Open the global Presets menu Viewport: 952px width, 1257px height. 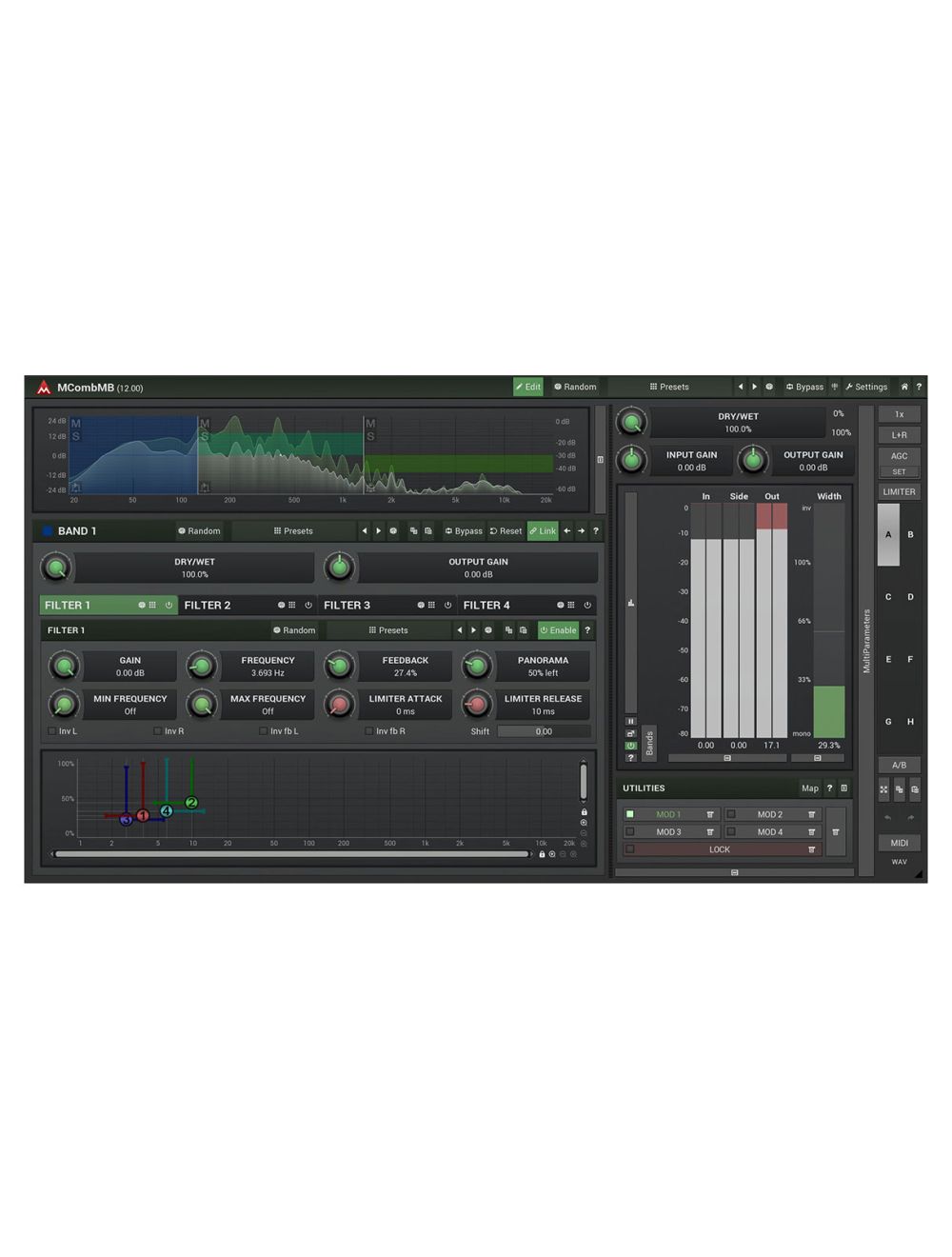click(x=669, y=387)
